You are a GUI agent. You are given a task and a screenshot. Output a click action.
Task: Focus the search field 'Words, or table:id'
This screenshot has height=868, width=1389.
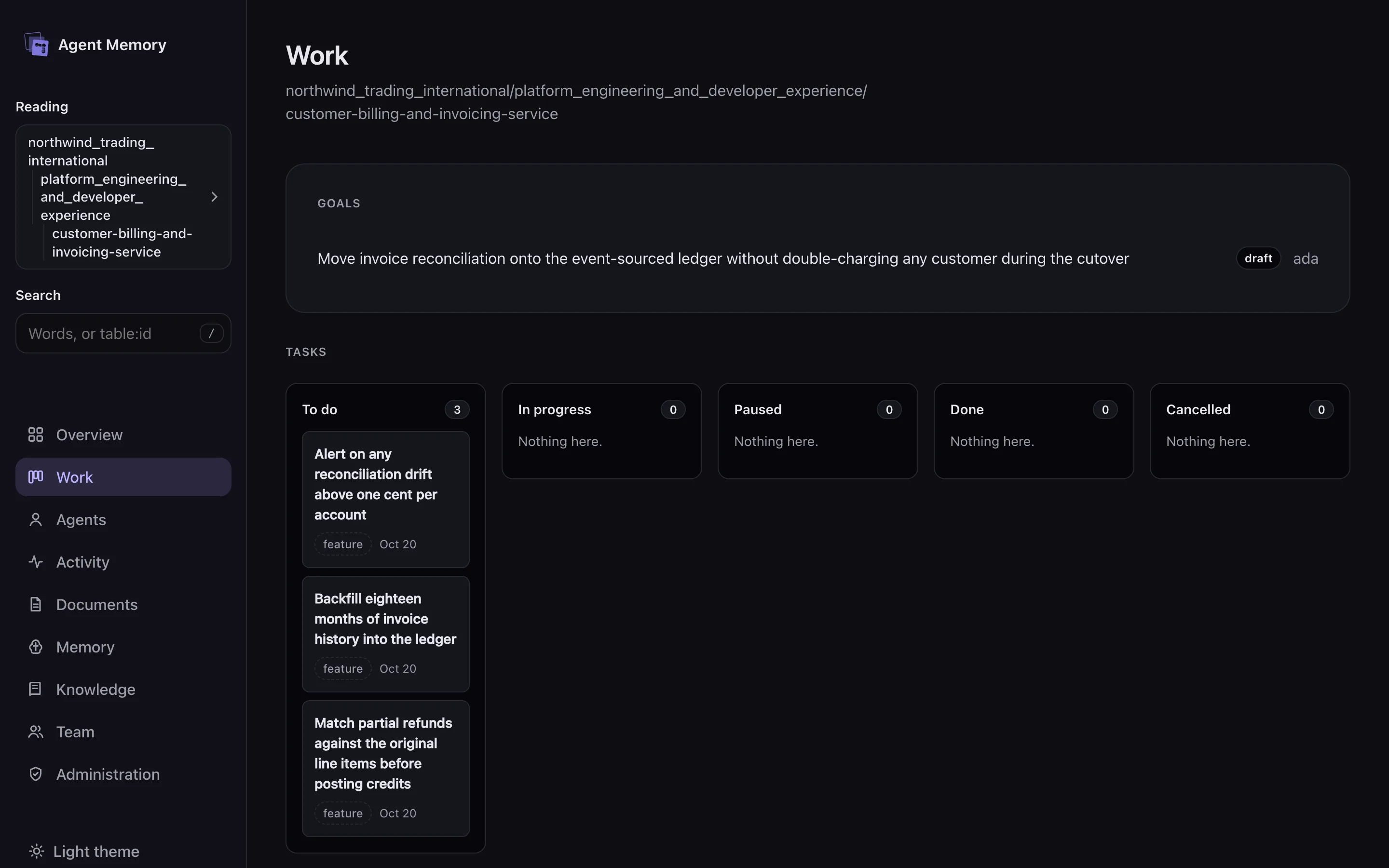coord(123,334)
